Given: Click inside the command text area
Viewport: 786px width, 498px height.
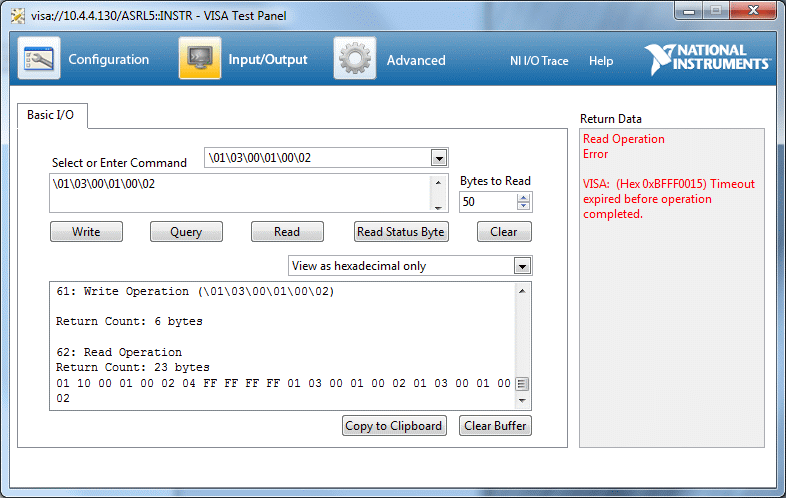Looking at the screenshot, I should [x=240, y=193].
